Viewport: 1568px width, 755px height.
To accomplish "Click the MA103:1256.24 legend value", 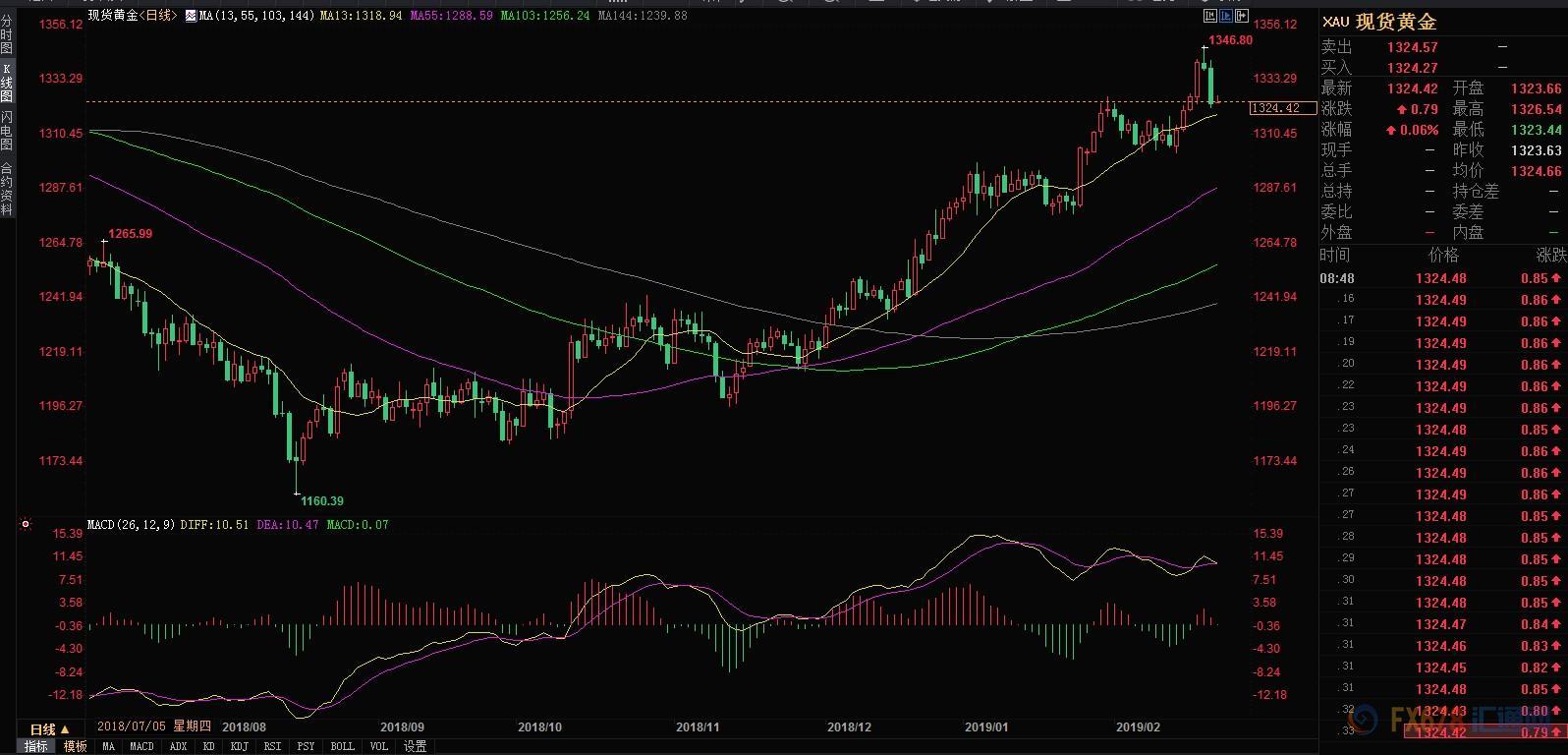I will pos(545,16).
